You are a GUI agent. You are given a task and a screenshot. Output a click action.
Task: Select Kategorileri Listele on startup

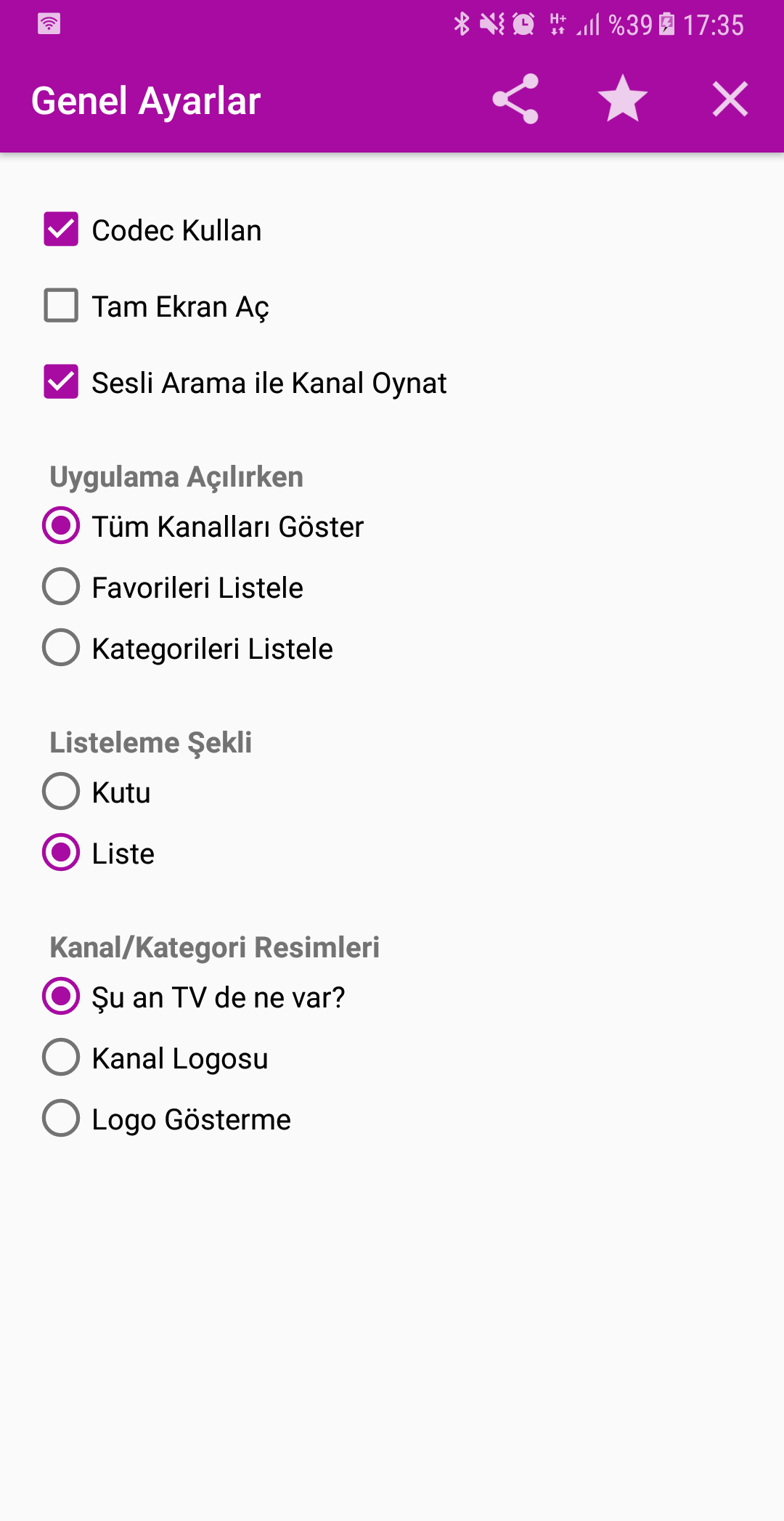[61, 647]
